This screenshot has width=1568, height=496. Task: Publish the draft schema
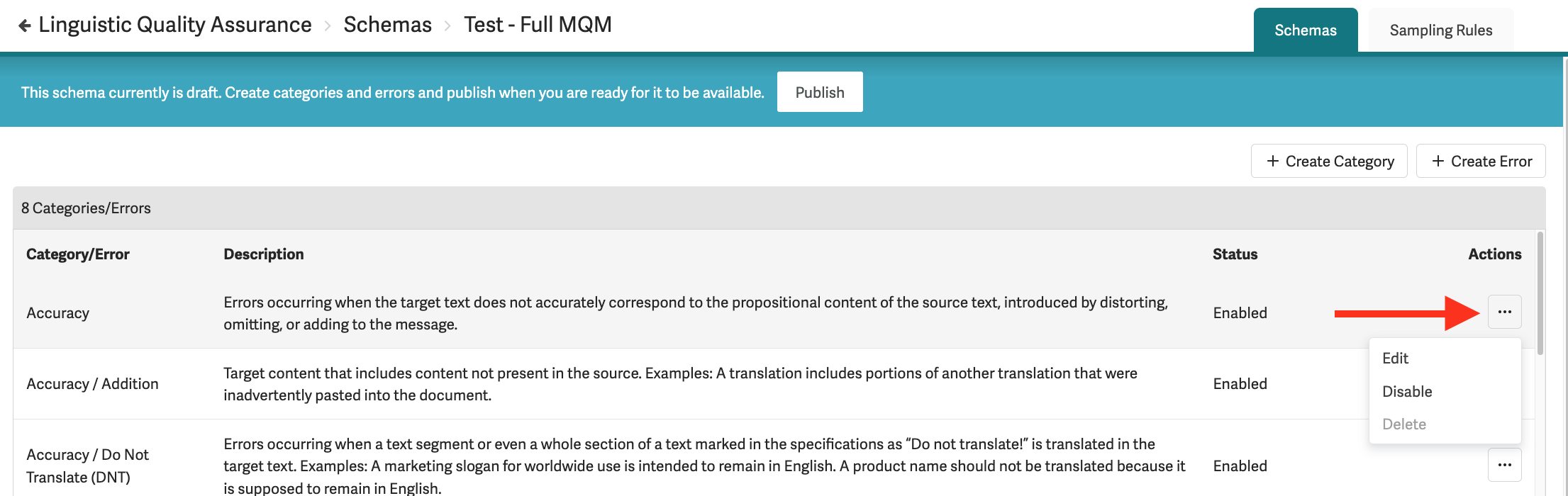coord(819,92)
